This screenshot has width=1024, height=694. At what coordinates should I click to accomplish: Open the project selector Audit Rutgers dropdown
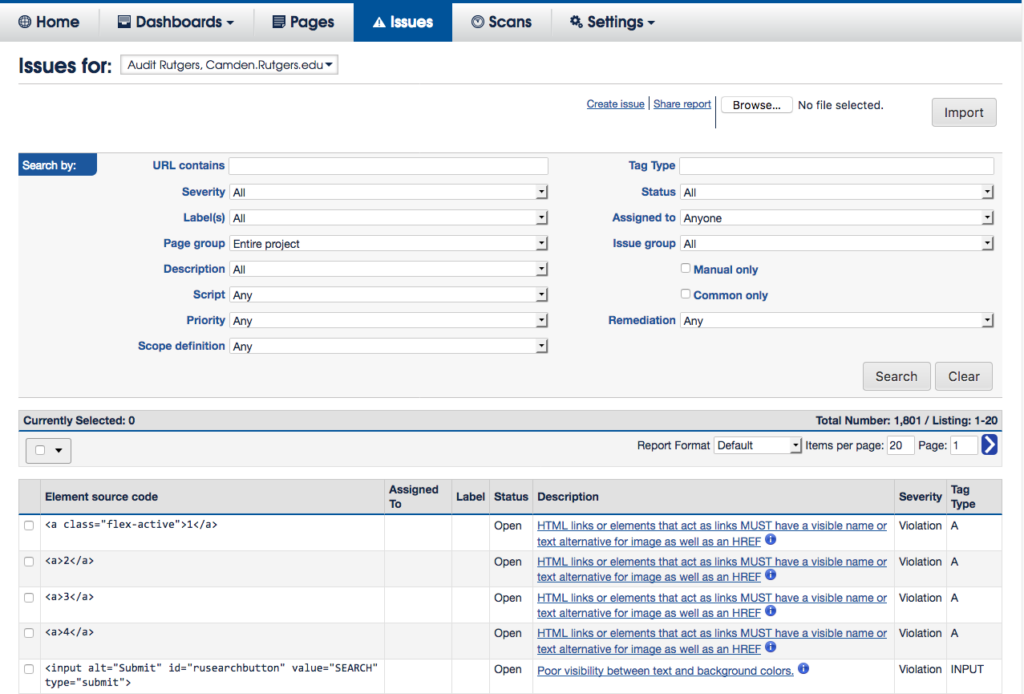230,65
